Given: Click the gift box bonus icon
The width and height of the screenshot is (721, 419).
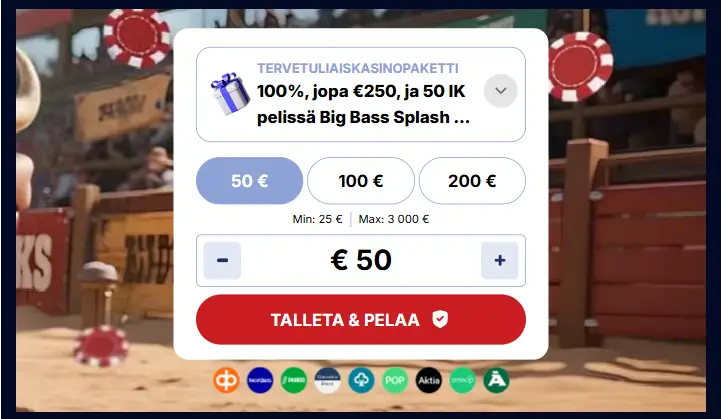Looking at the screenshot, I should [230, 93].
